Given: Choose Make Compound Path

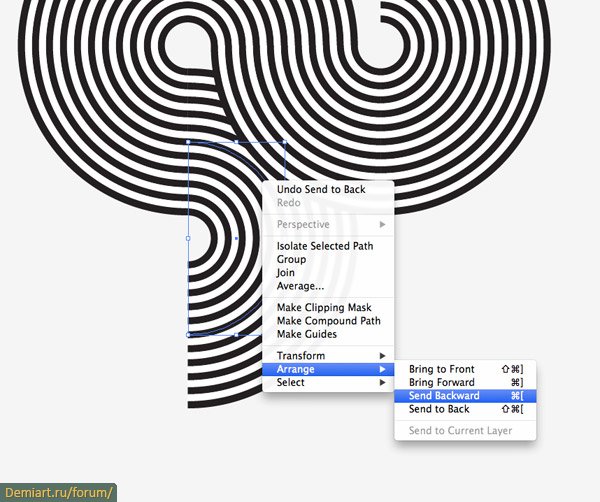Looking at the screenshot, I should click(x=328, y=321).
